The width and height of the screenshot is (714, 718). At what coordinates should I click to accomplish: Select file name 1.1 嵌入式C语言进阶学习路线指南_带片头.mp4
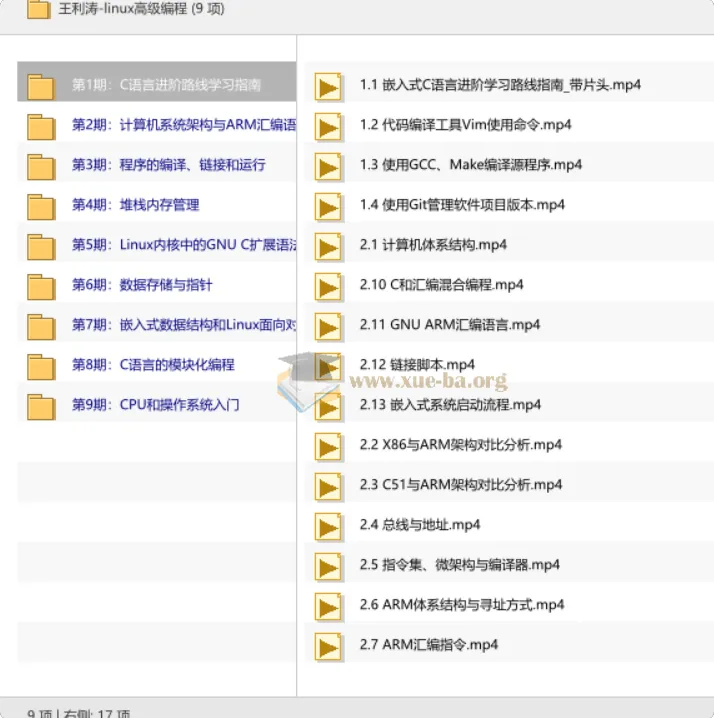coord(500,85)
